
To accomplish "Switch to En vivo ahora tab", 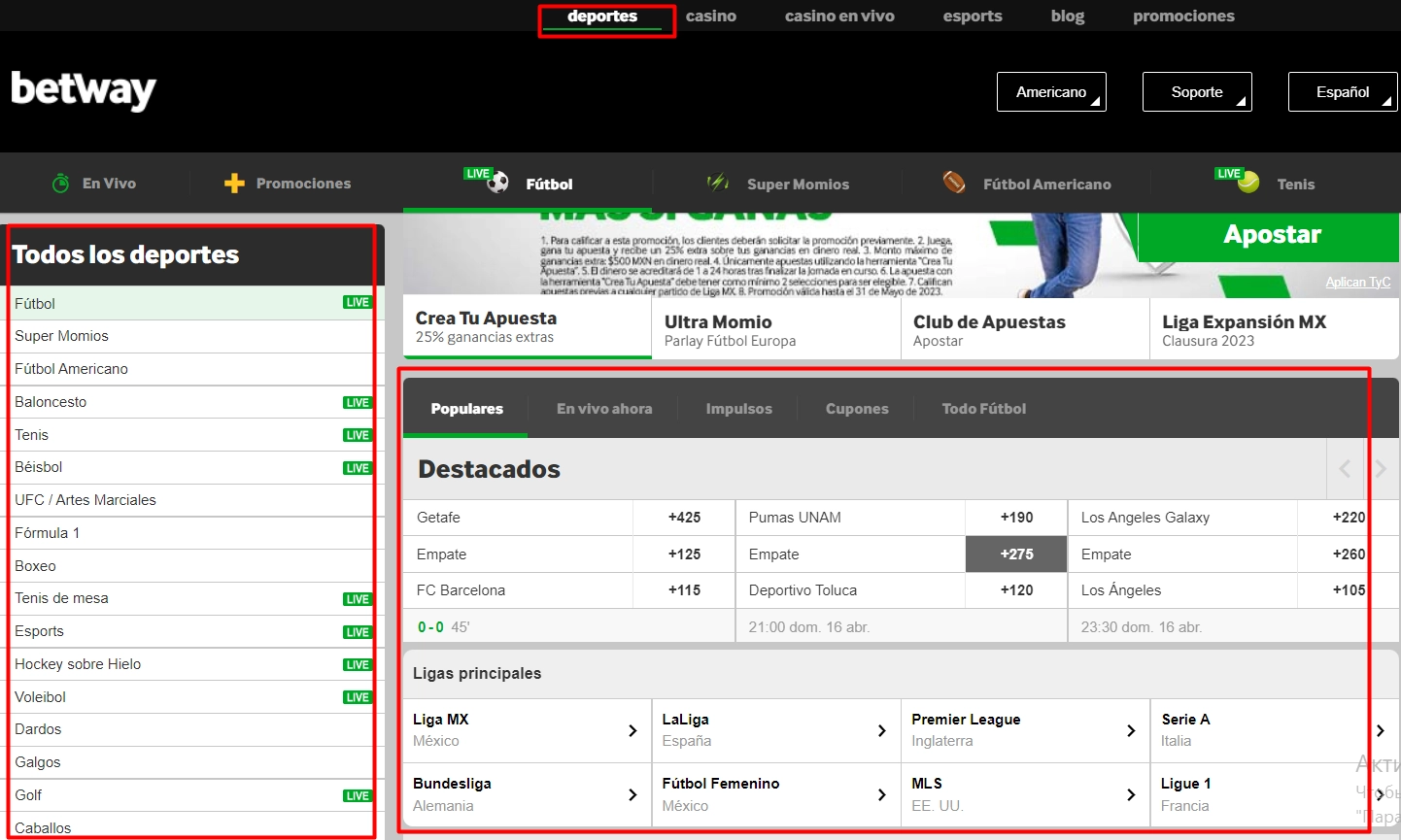I will pos(604,409).
